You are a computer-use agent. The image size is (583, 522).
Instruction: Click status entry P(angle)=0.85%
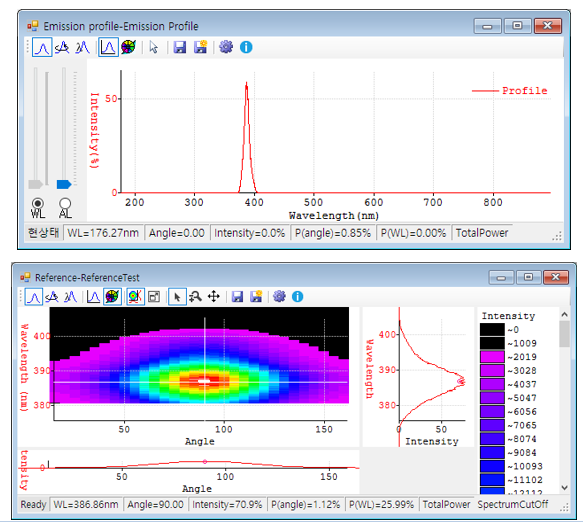(333, 233)
